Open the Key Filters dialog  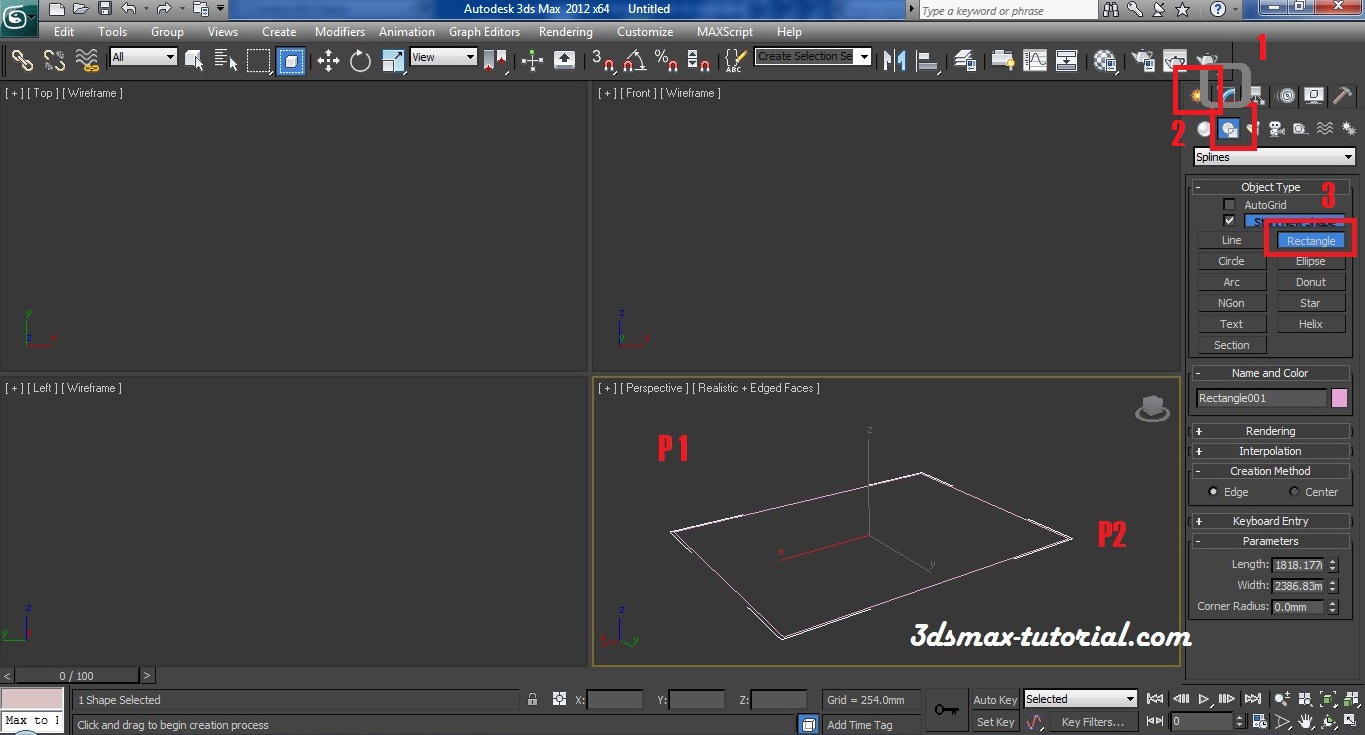click(1094, 722)
